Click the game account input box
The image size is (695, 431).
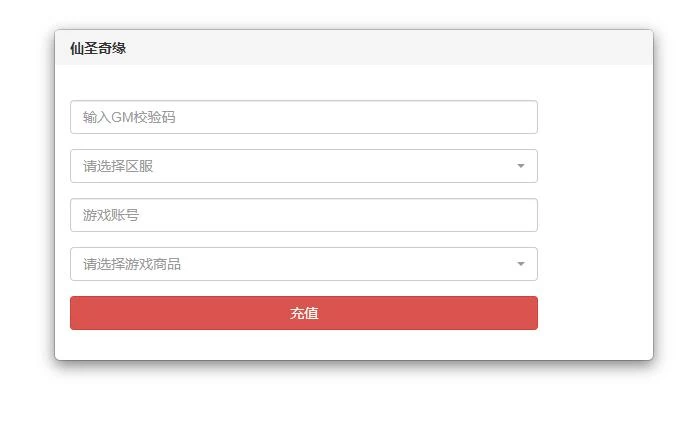[x=303, y=215]
